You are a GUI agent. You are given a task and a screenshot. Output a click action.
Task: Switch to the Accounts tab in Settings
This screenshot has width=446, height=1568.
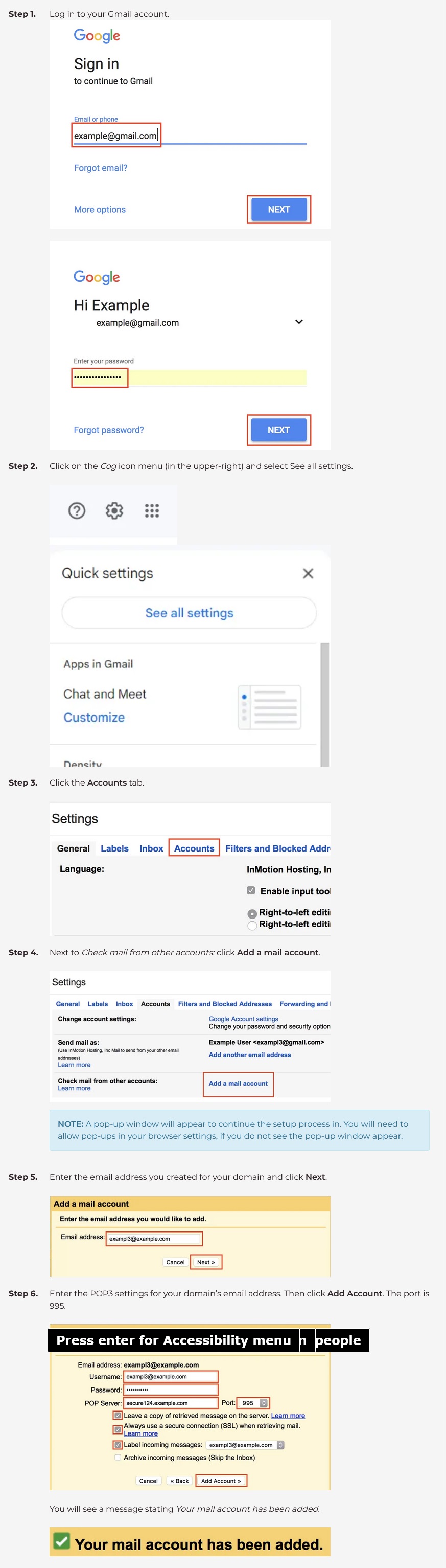[x=194, y=848]
